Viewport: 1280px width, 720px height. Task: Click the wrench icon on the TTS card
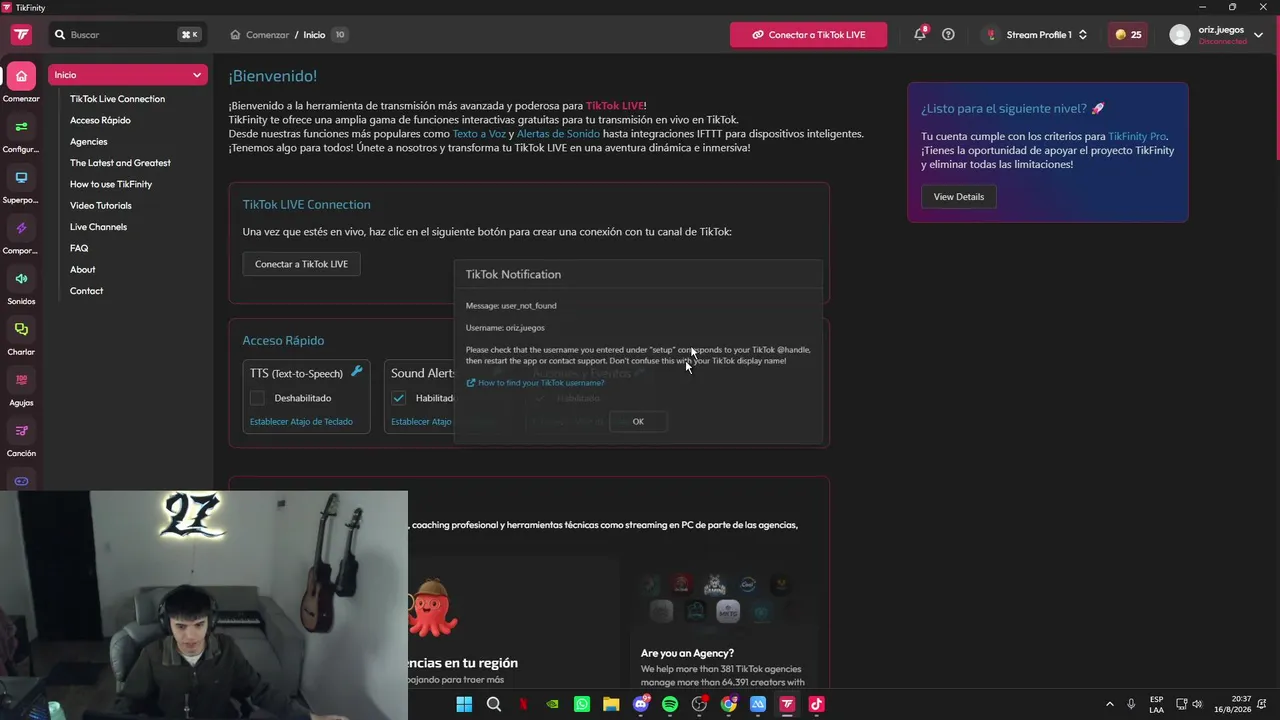click(356, 372)
